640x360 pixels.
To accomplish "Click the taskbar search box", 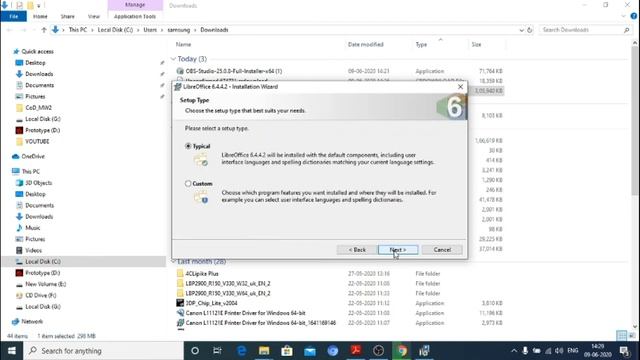I will [104, 351].
